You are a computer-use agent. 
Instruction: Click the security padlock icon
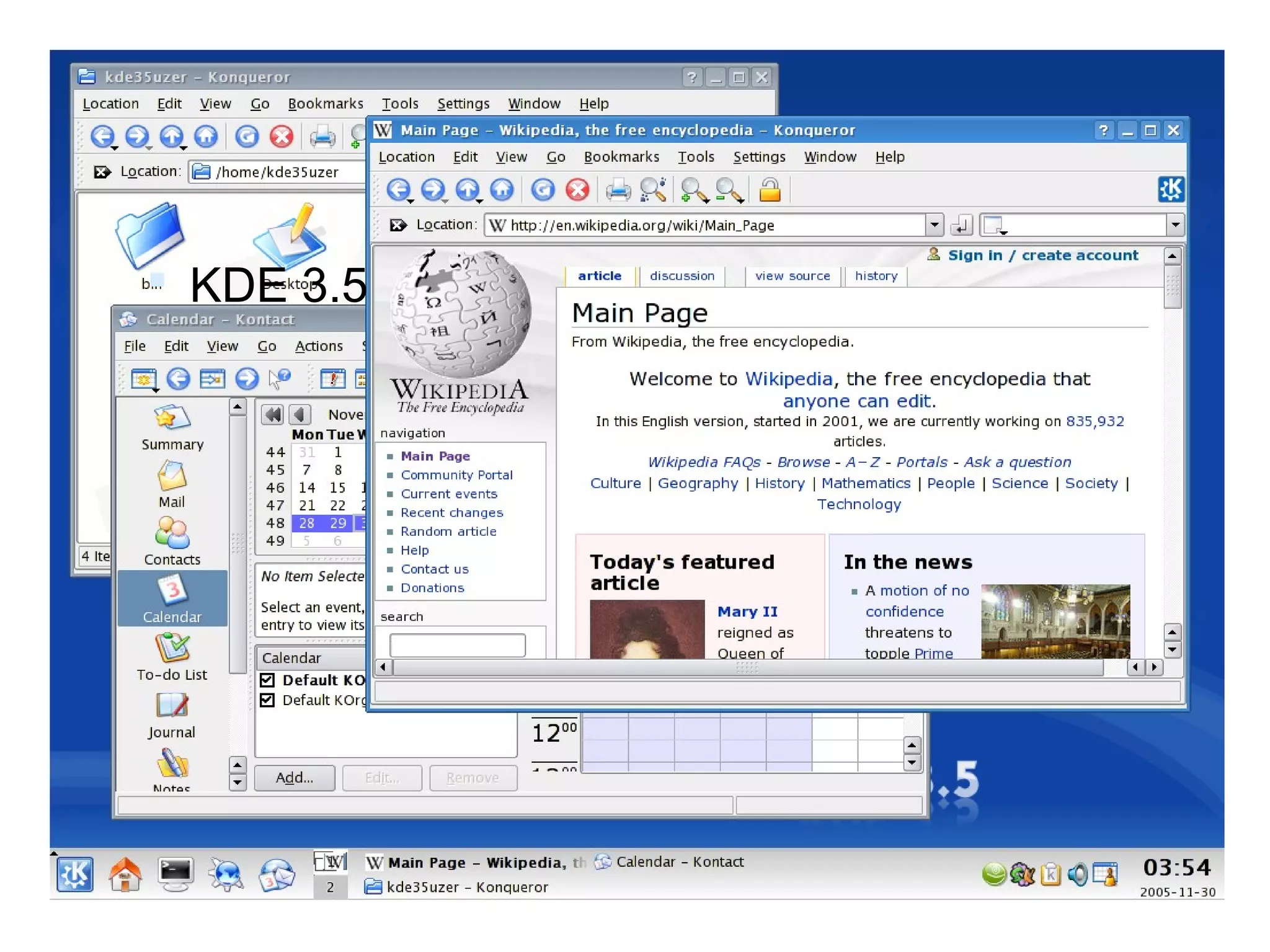770,190
